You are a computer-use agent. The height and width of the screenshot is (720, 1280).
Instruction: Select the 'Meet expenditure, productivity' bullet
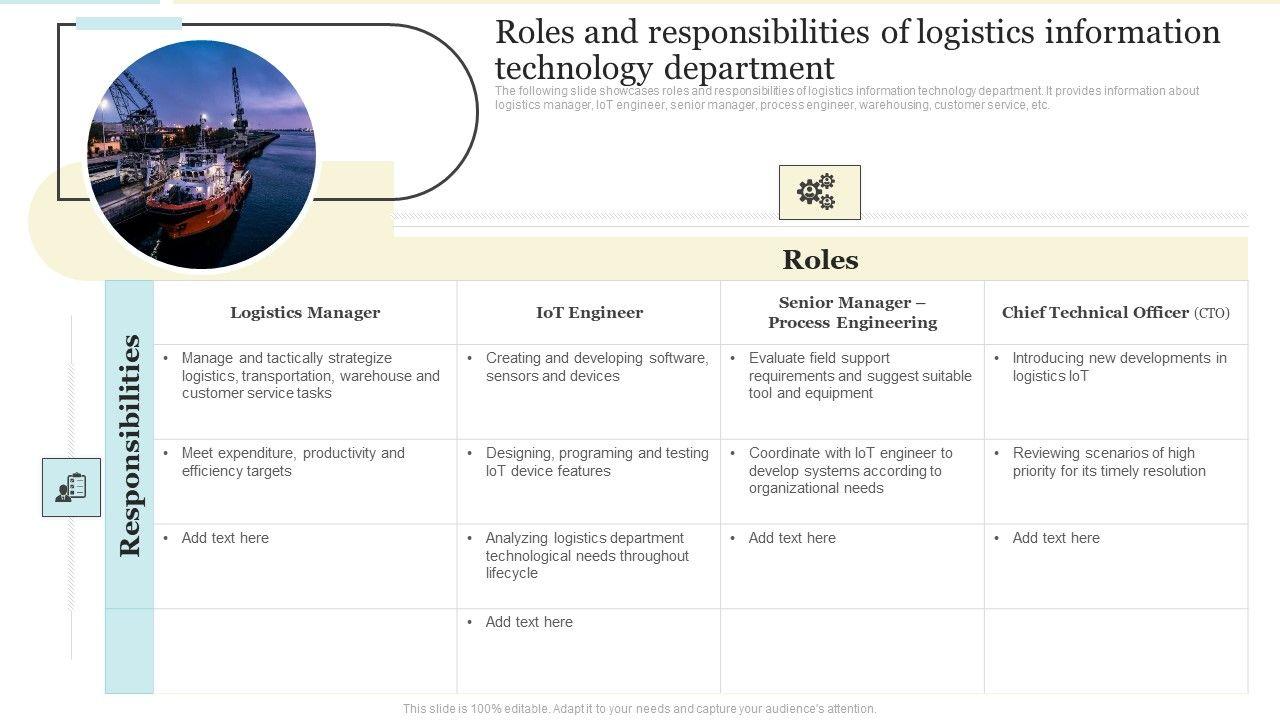pos(293,462)
